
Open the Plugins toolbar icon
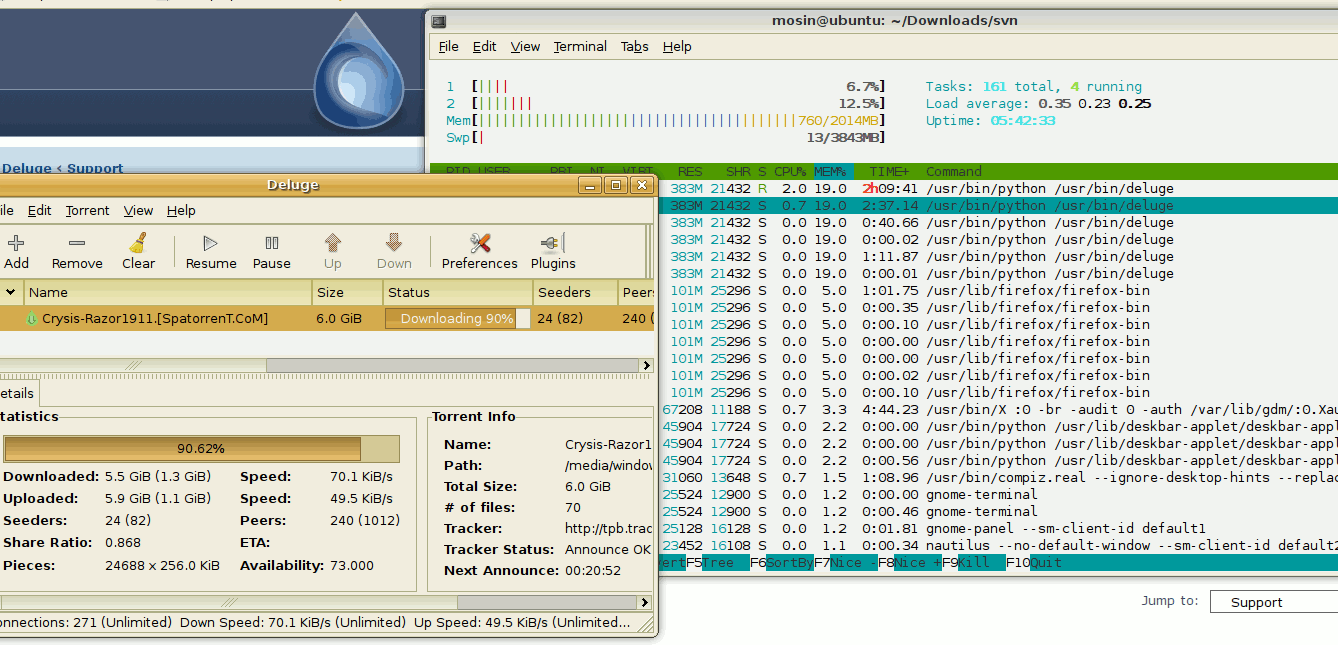click(x=553, y=243)
